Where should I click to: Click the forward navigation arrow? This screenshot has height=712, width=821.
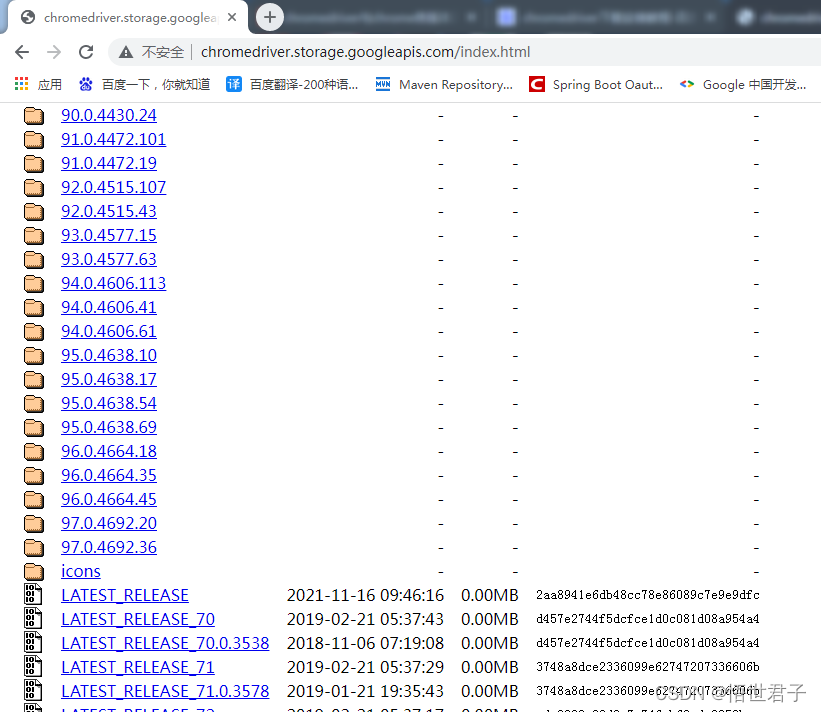coord(54,52)
